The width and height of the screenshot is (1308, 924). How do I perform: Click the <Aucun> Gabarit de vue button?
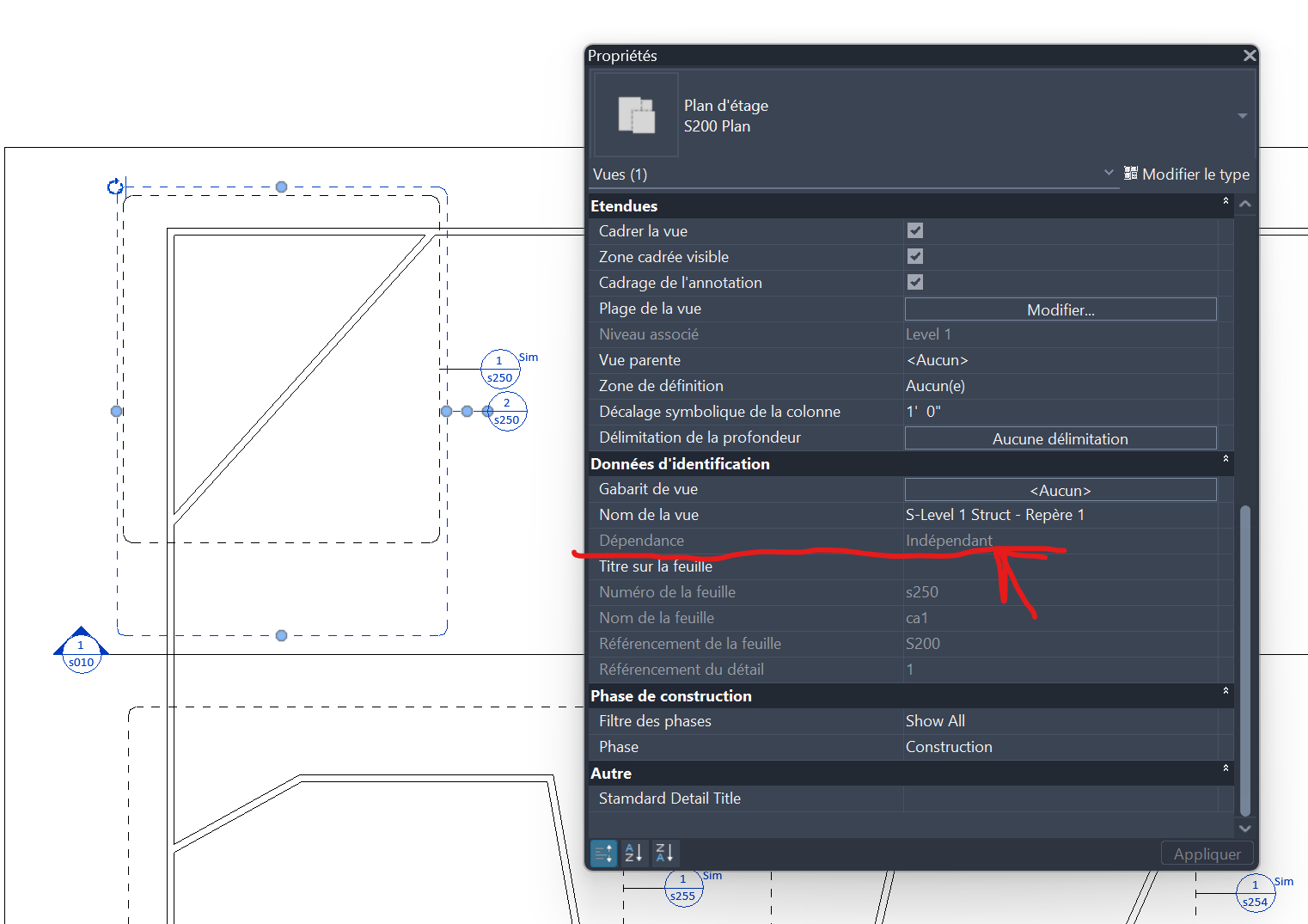click(x=1060, y=490)
